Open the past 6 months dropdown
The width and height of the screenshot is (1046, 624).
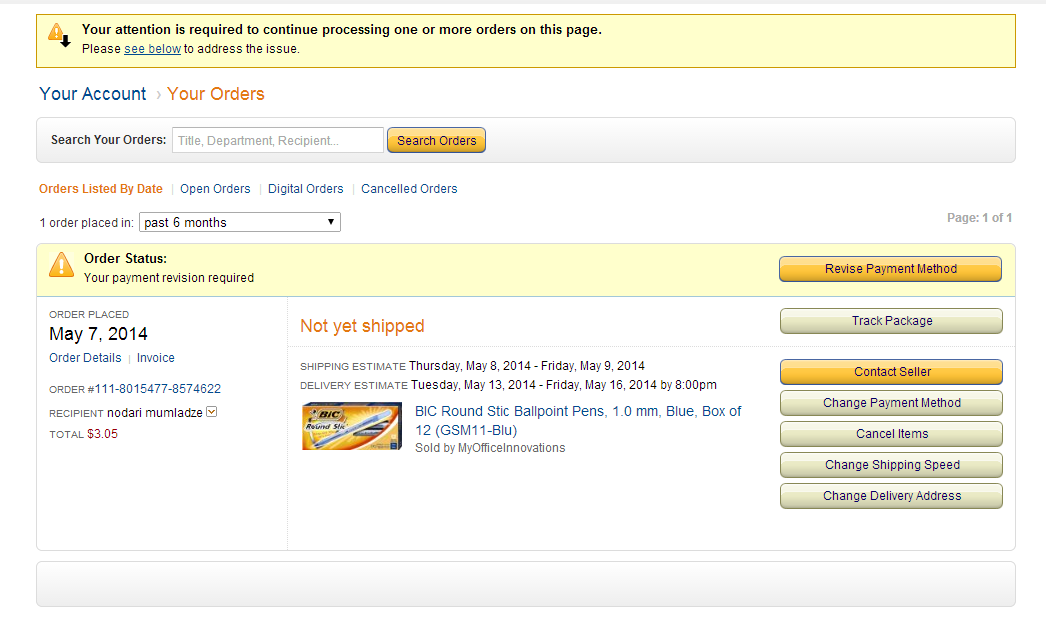pos(240,222)
